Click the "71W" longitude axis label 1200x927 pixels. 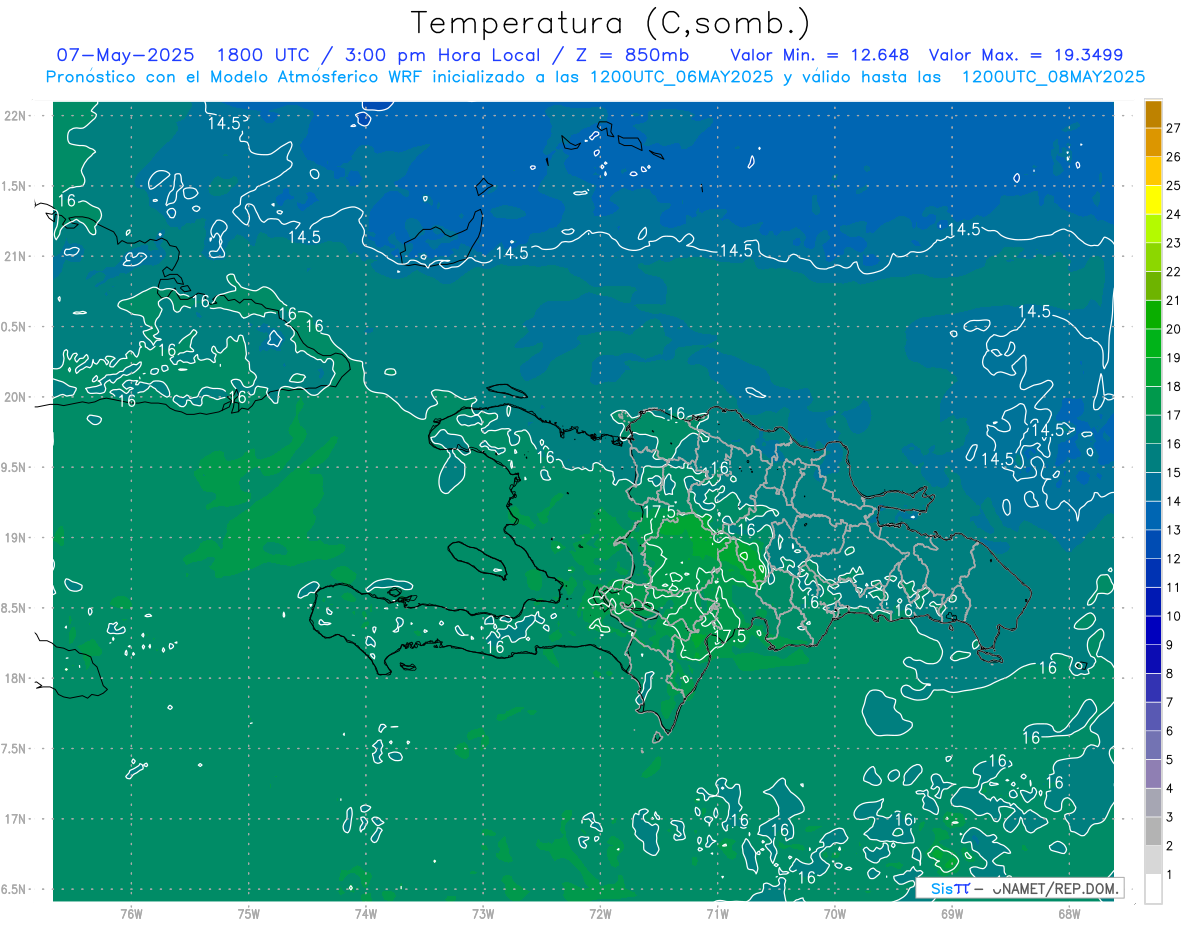717,913
